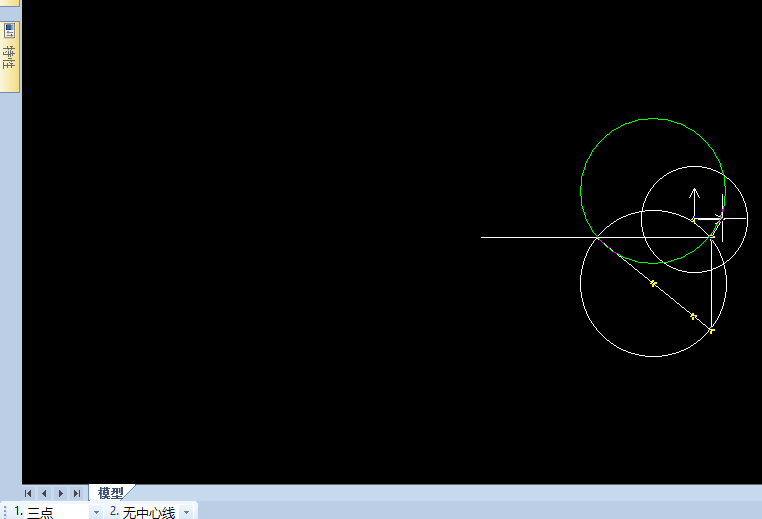The image size is (762, 519).
Task: Click the yellow point at the triangle's bottom vertex
Action: pyautogui.click(x=711, y=330)
